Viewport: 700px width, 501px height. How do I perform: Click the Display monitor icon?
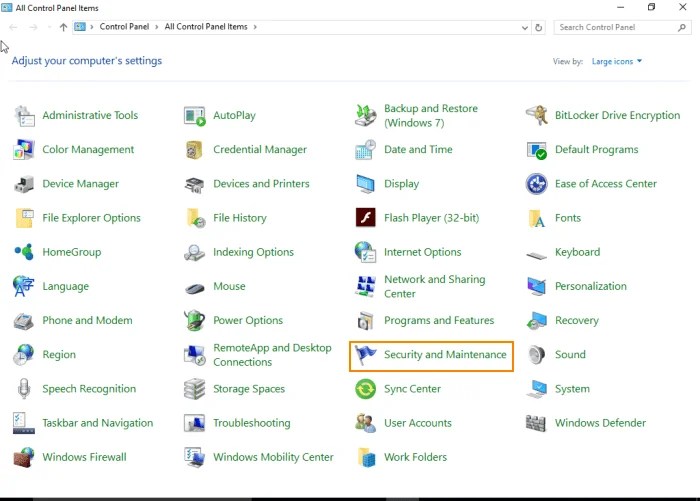(x=366, y=184)
